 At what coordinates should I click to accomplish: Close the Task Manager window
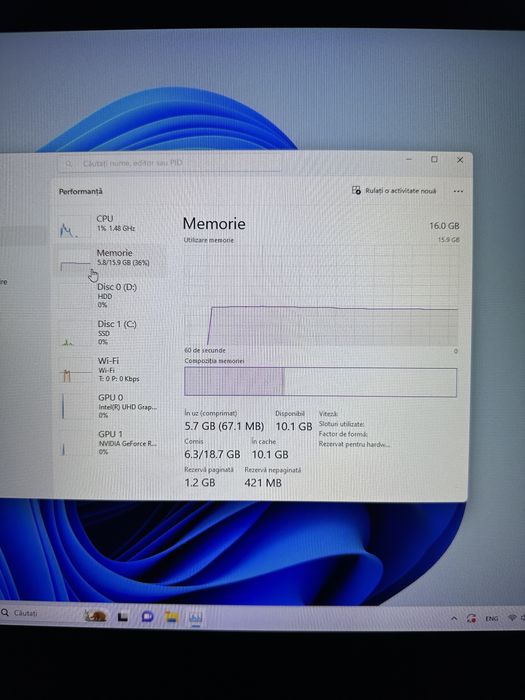(460, 160)
